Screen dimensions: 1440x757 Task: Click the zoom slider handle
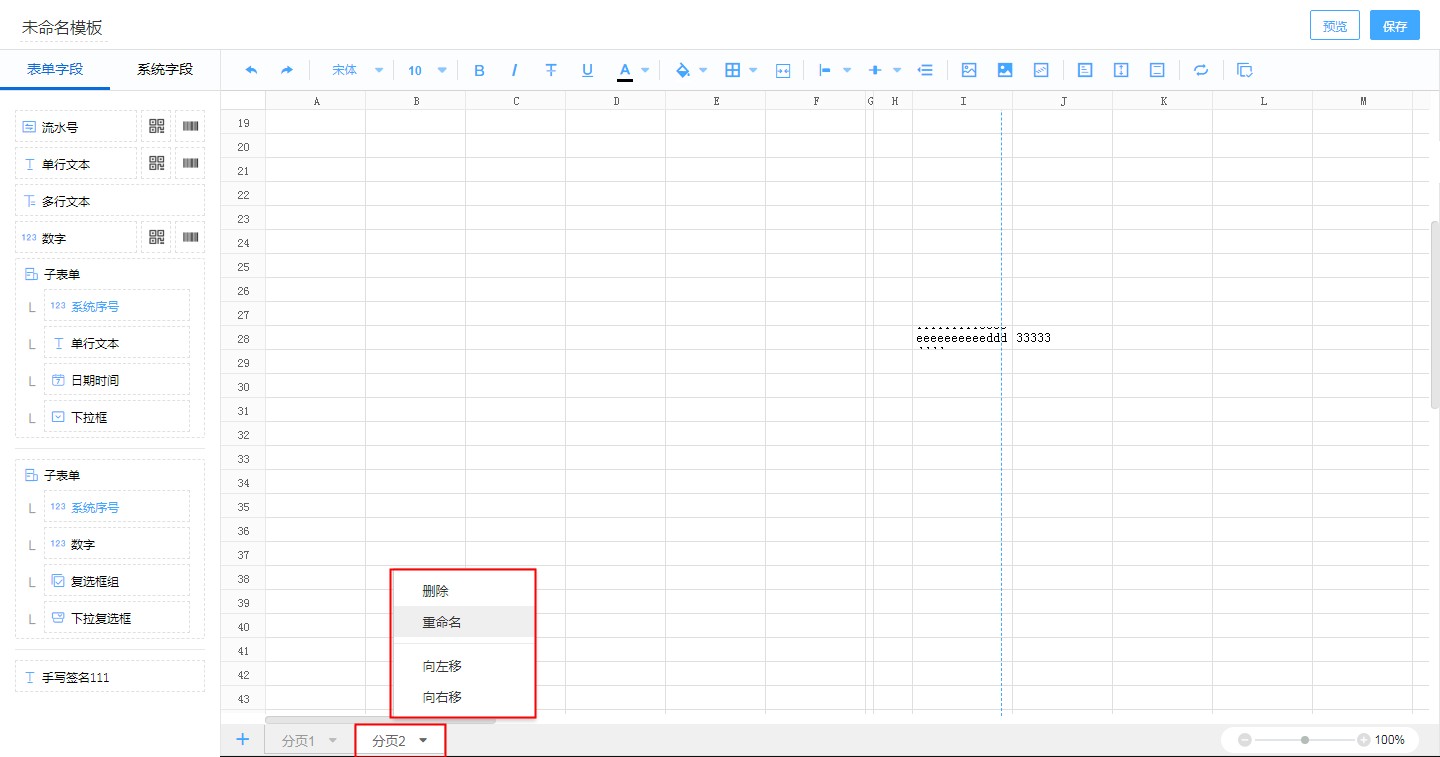1305,740
